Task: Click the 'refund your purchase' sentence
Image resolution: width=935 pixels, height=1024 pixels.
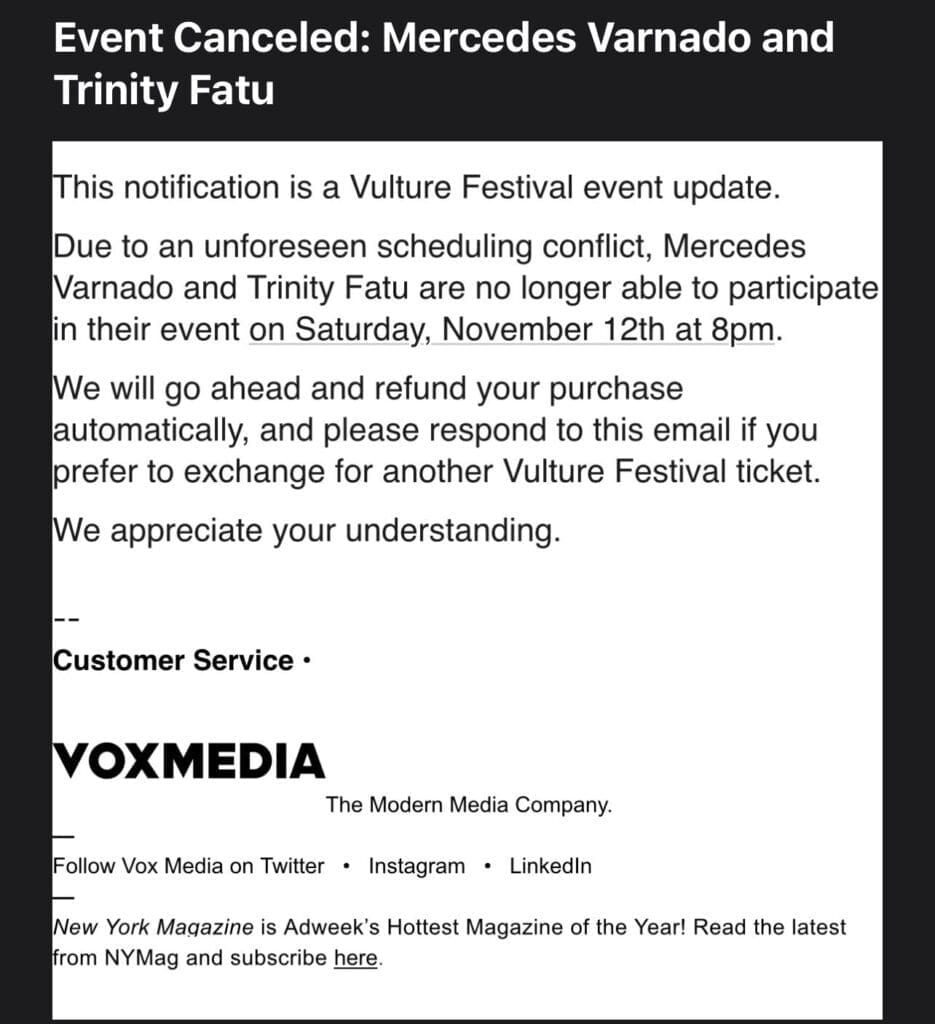Action: coord(368,389)
